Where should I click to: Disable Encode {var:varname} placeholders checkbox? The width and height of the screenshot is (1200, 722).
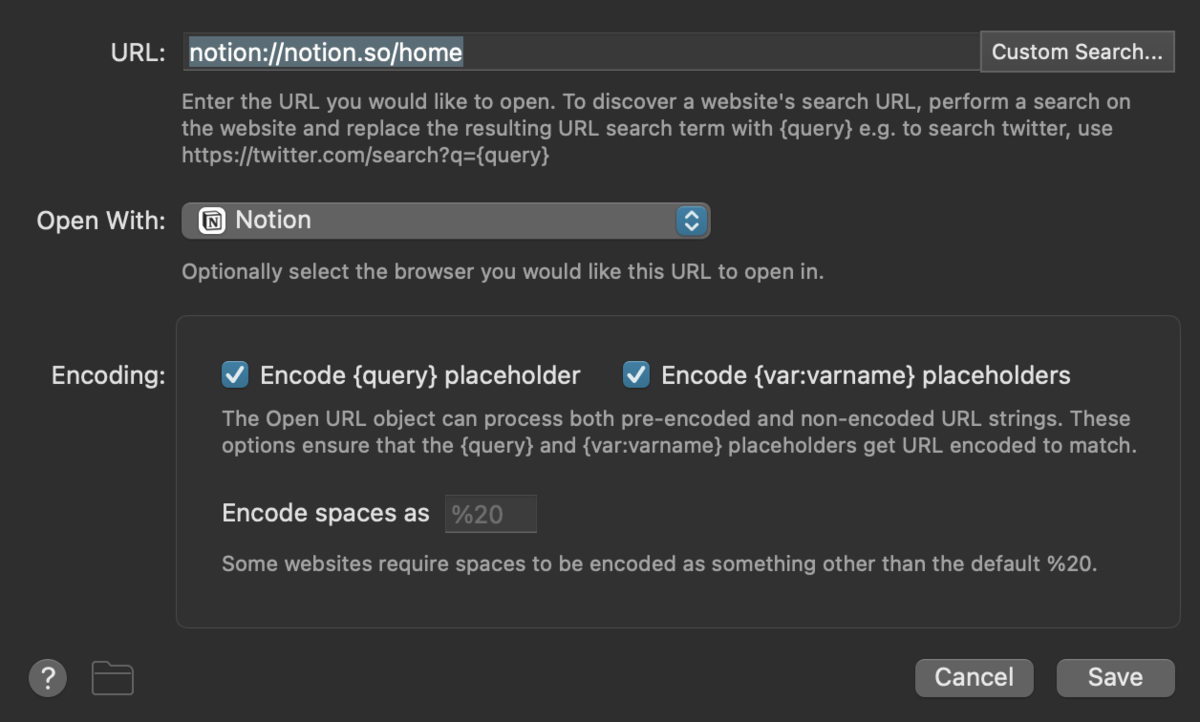[x=636, y=375]
